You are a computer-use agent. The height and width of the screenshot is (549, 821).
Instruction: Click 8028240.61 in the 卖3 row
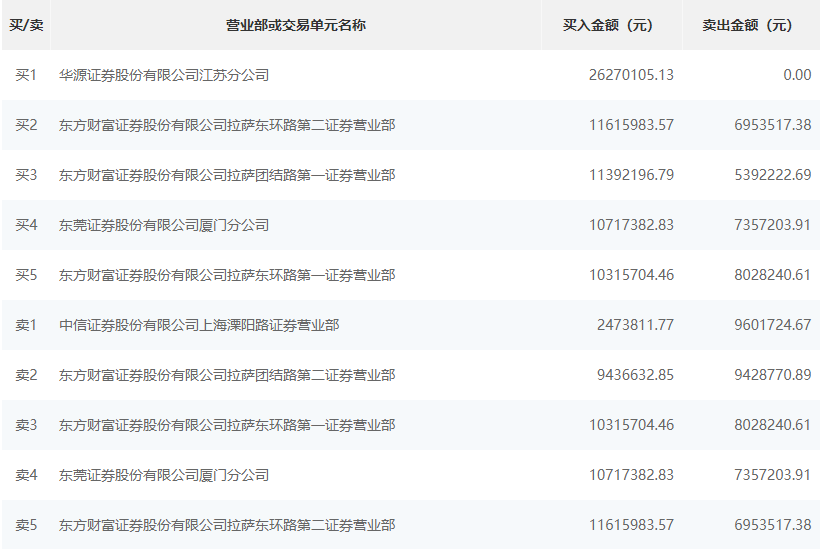click(x=772, y=425)
